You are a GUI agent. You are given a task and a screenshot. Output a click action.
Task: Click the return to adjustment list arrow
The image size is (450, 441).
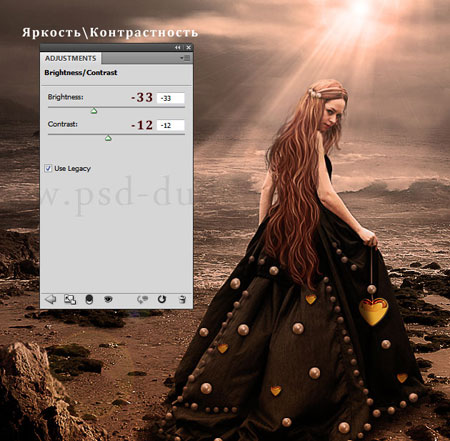pos(51,299)
